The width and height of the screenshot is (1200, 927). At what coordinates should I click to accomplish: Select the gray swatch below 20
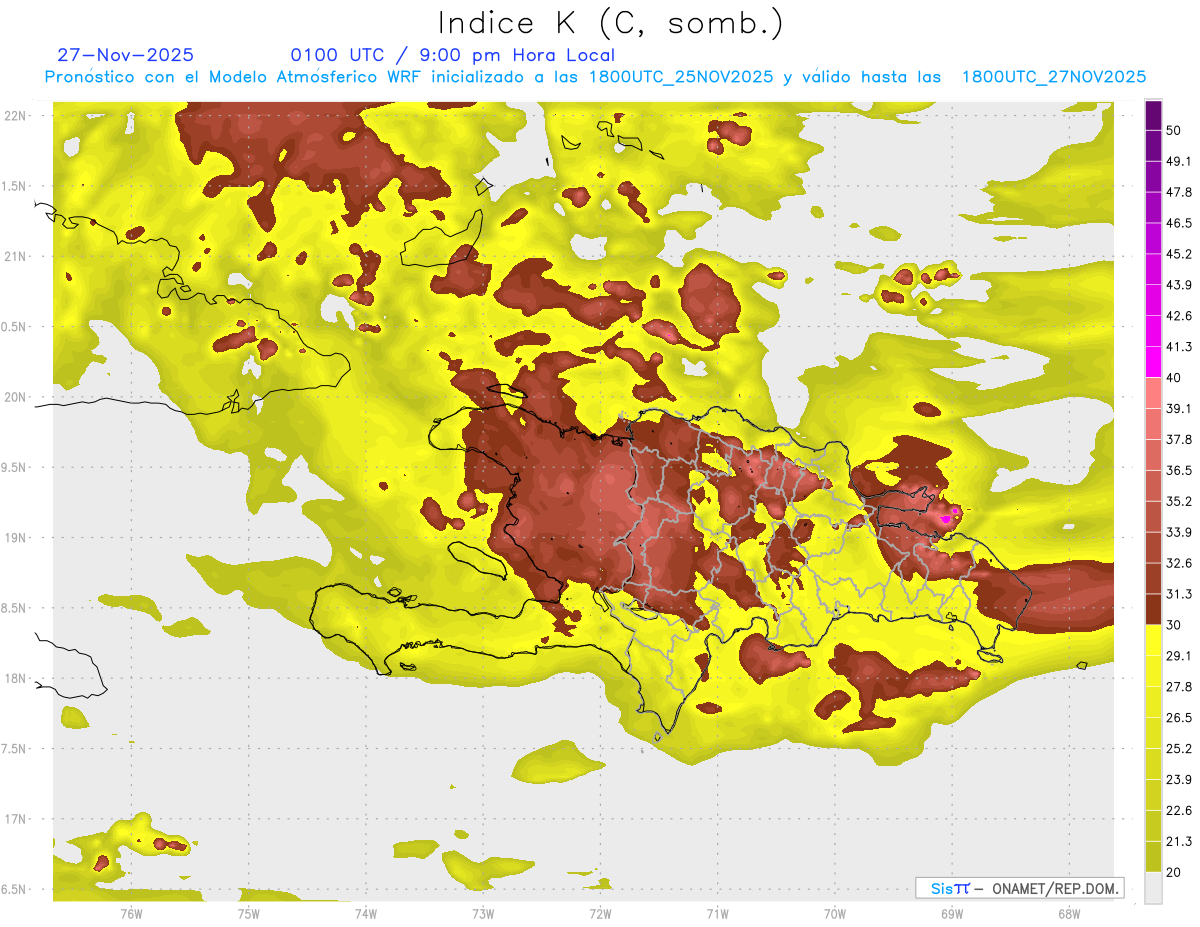point(1153,888)
